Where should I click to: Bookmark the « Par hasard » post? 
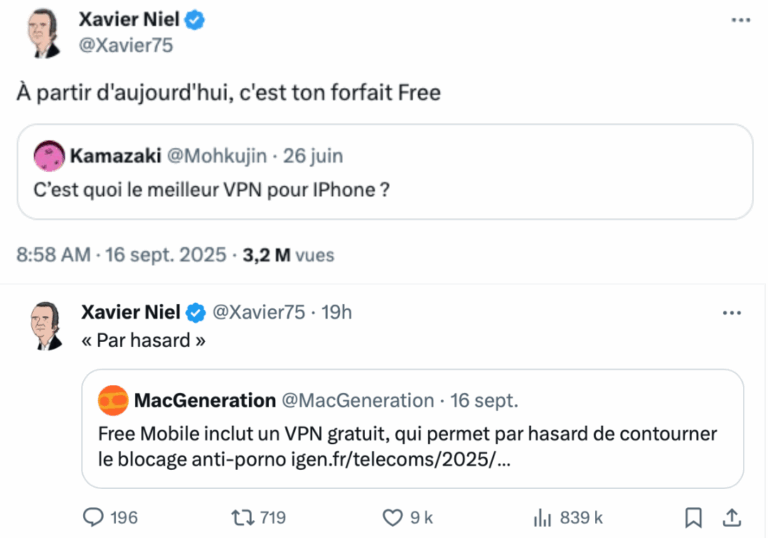(x=693, y=517)
